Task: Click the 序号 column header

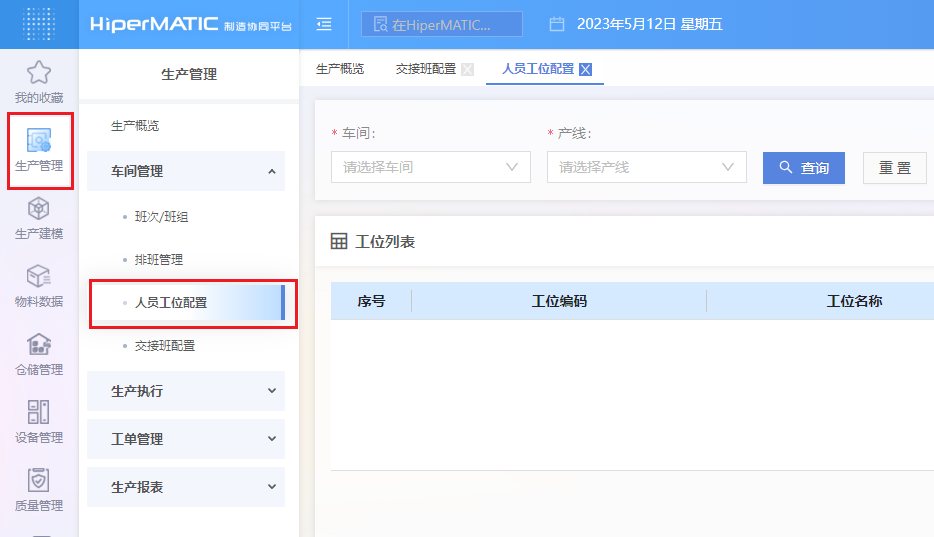Action: click(x=371, y=301)
